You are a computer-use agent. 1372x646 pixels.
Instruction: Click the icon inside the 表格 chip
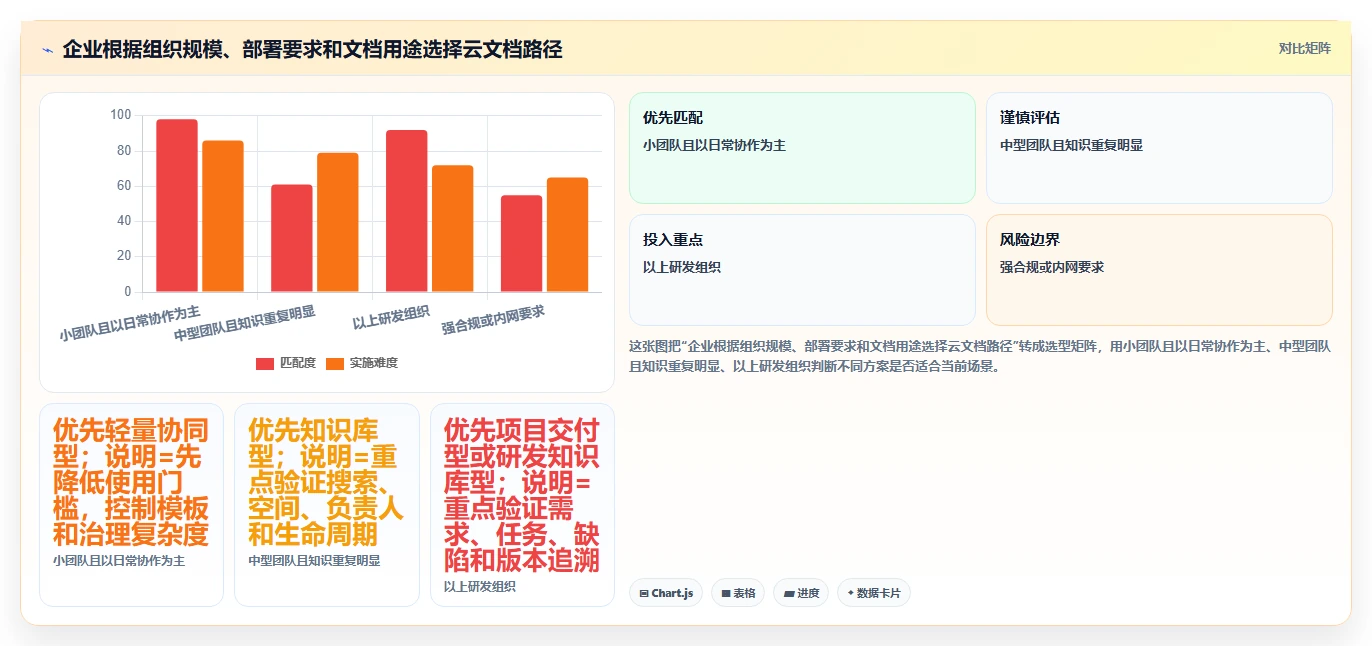tap(726, 594)
